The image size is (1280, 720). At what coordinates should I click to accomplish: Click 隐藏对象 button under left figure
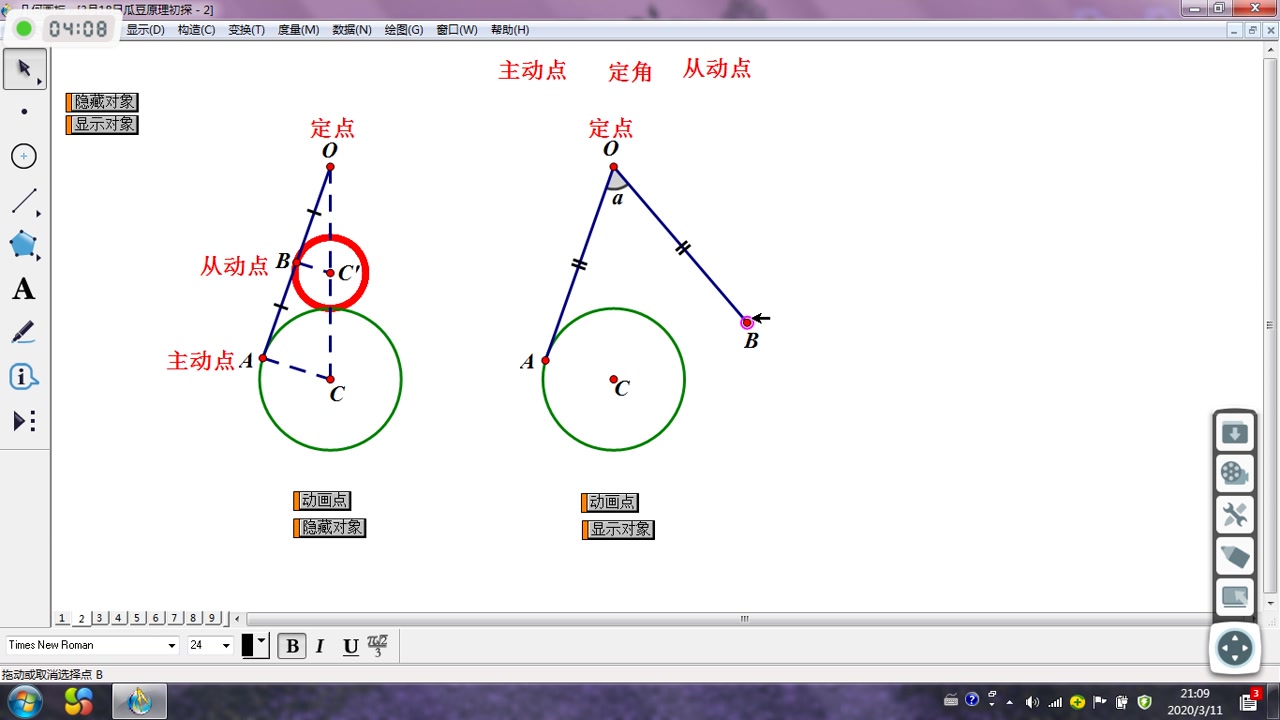click(x=330, y=527)
